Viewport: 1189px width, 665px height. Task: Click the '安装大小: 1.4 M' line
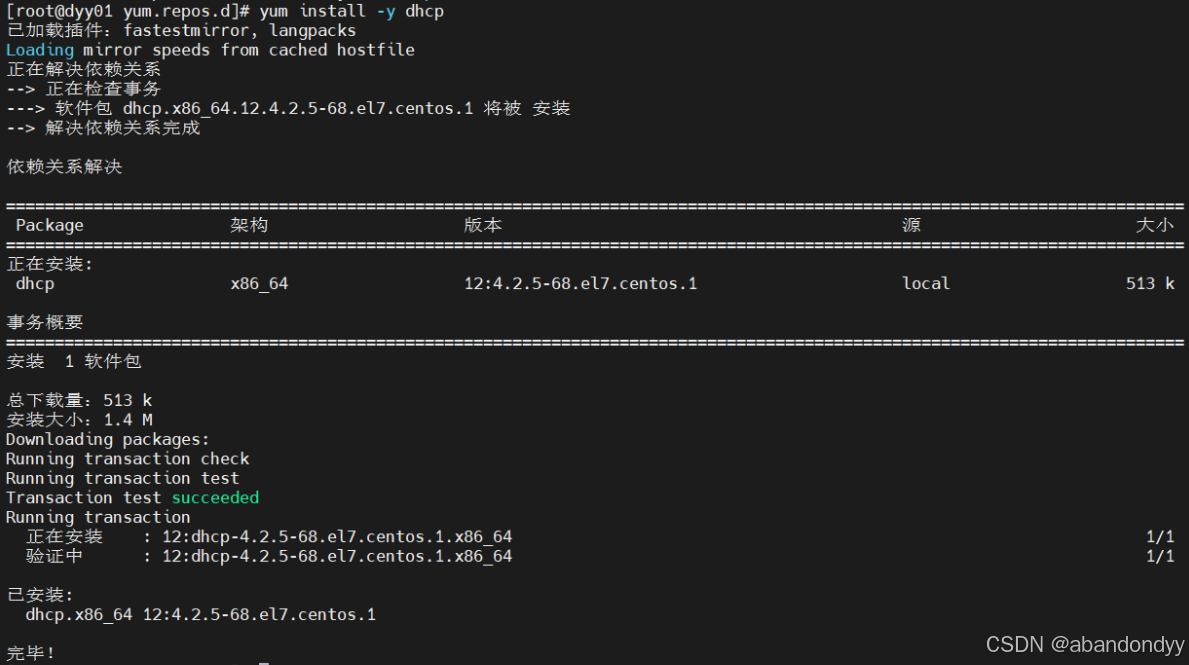[x=80, y=420]
